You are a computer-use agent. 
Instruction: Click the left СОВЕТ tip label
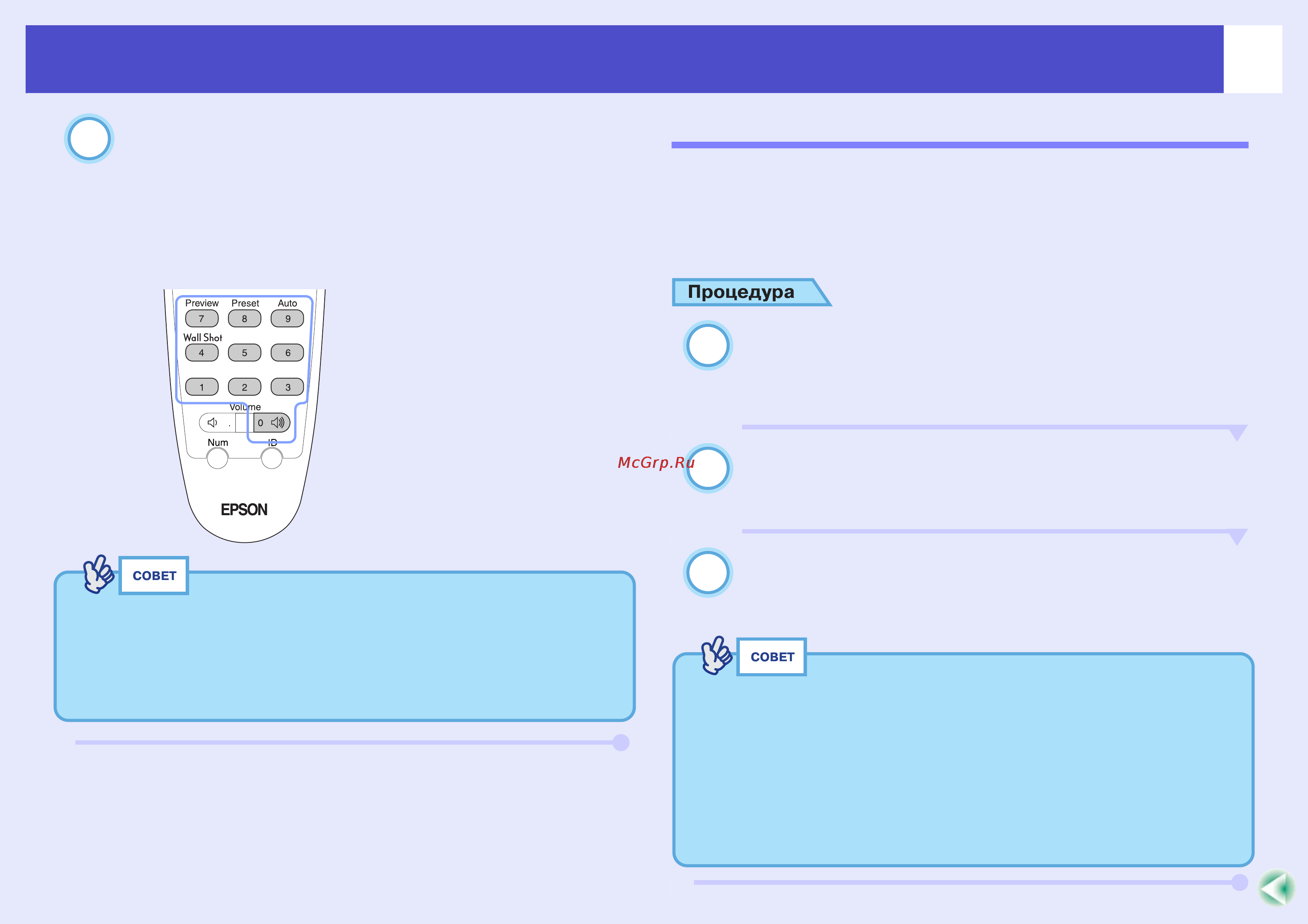coord(155,576)
